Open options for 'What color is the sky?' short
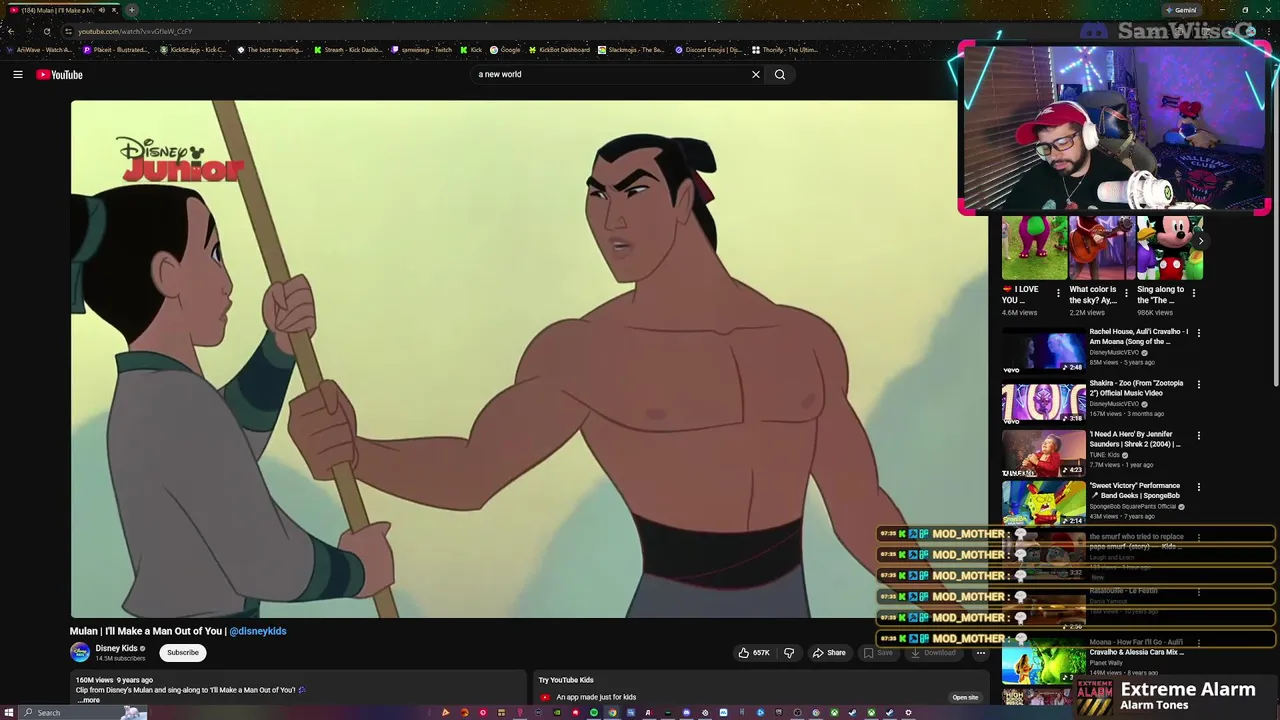Image resolution: width=1280 pixels, height=720 pixels. (x=1126, y=294)
